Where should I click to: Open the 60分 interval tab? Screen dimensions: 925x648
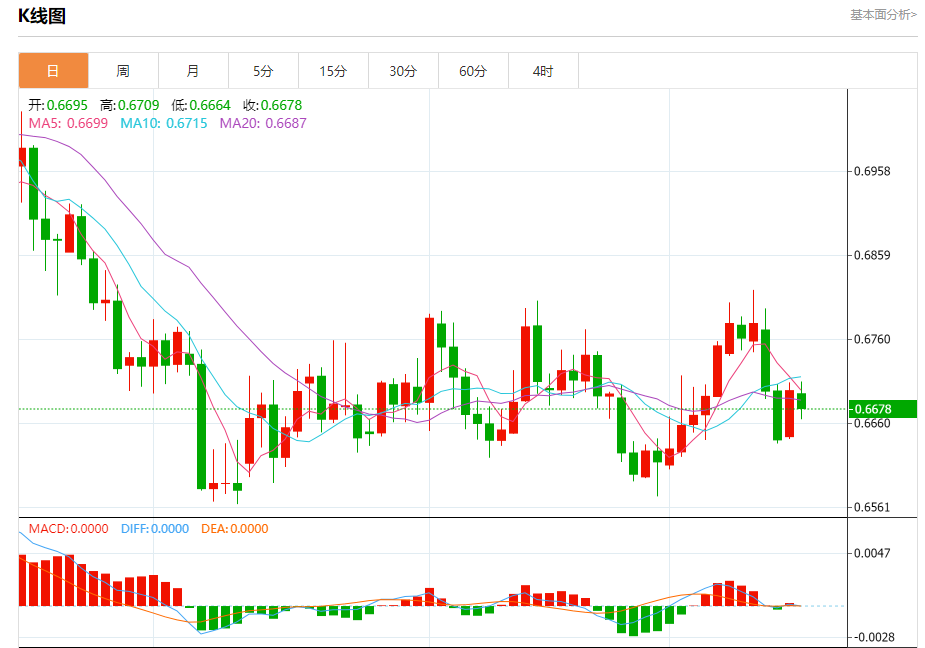tap(473, 71)
